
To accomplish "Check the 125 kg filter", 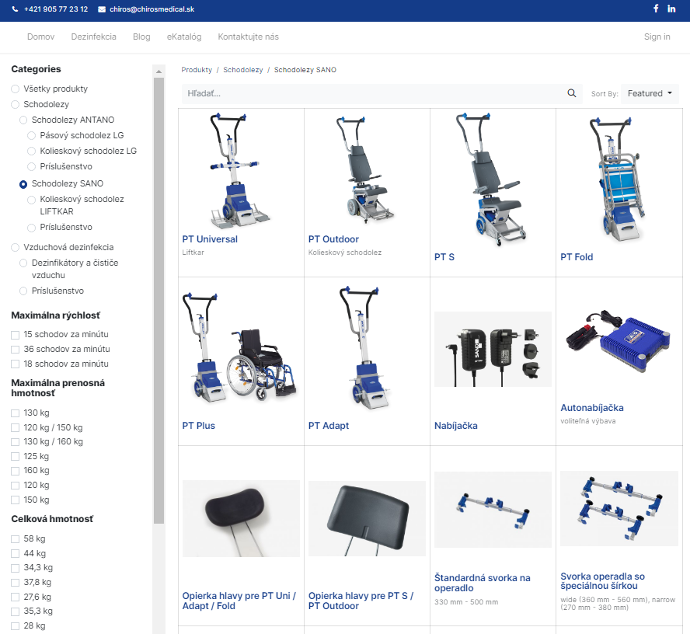I will pos(15,456).
